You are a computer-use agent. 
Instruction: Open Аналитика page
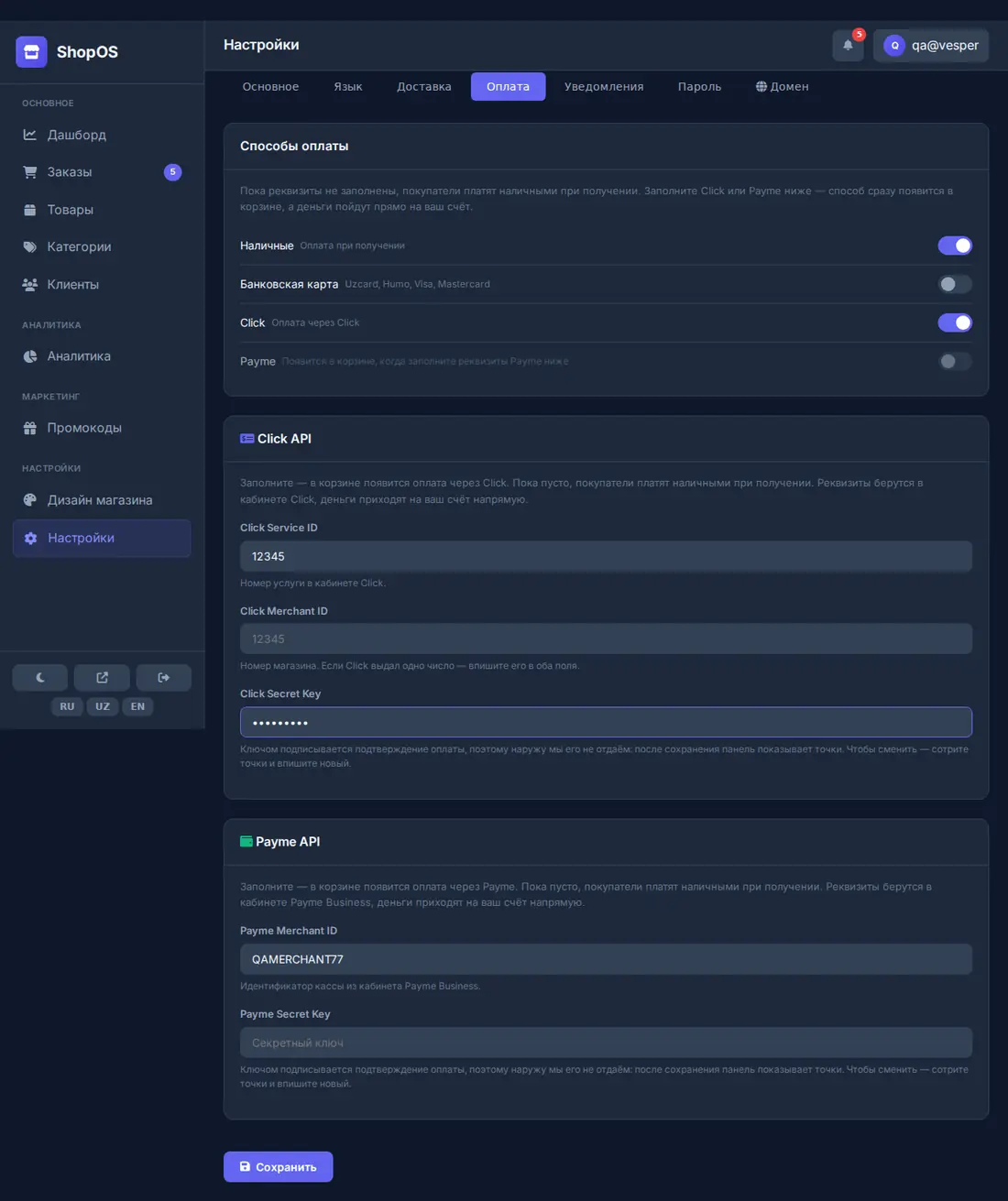click(x=102, y=356)
